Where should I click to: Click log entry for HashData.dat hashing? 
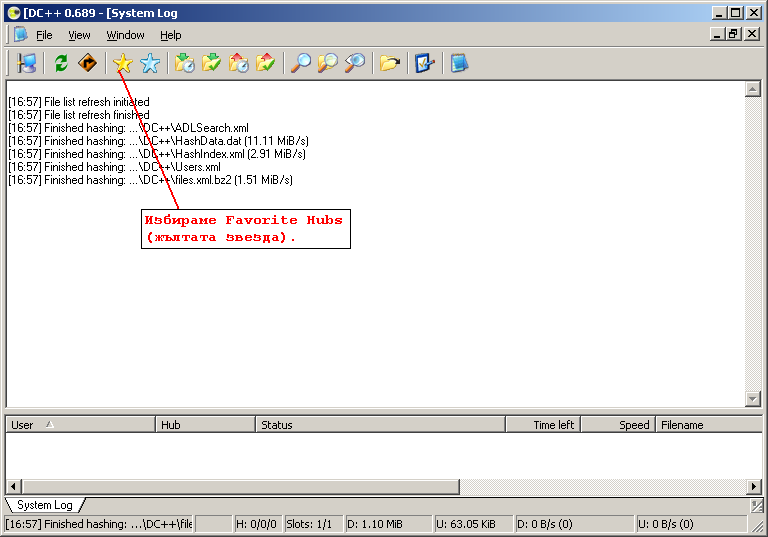pyautogui.click(x=158, y=141)
